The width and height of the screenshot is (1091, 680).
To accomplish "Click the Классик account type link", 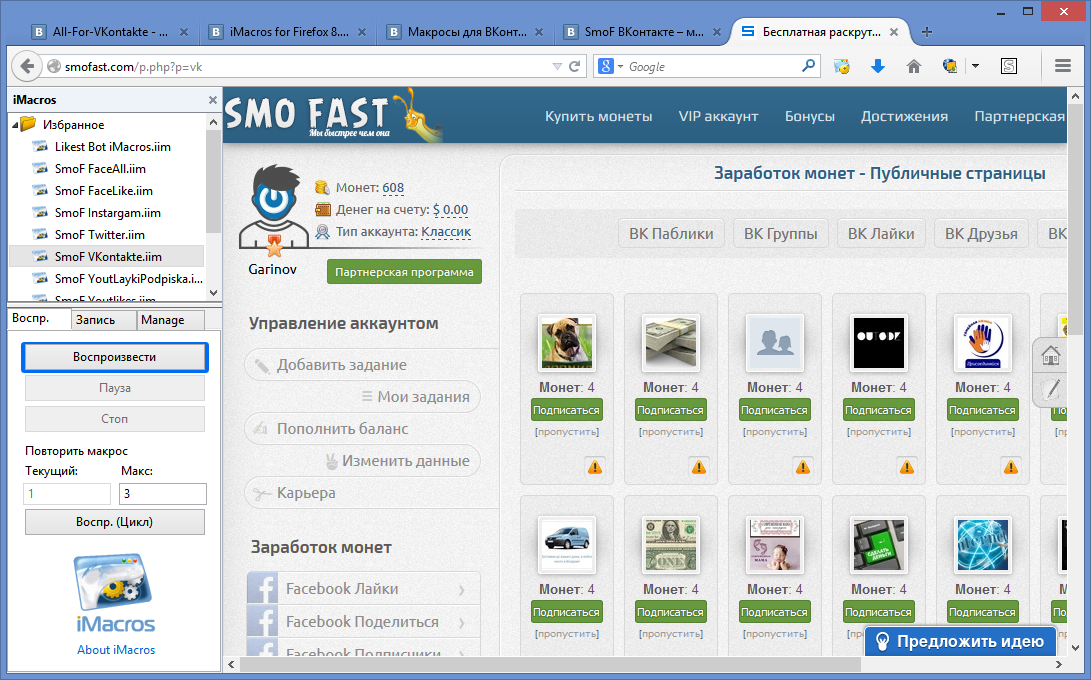I will coord(446,232).
